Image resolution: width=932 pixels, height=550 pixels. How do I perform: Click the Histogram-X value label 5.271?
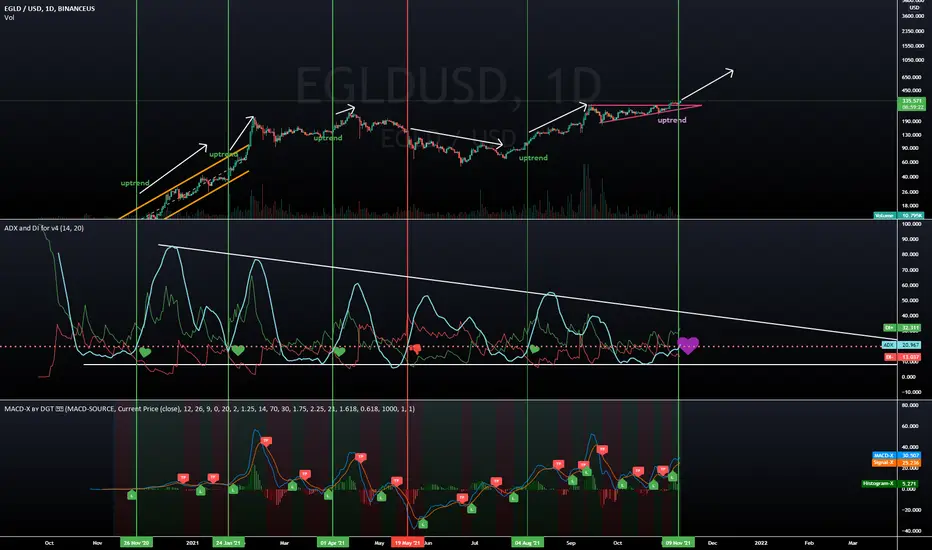pos(891,483)
